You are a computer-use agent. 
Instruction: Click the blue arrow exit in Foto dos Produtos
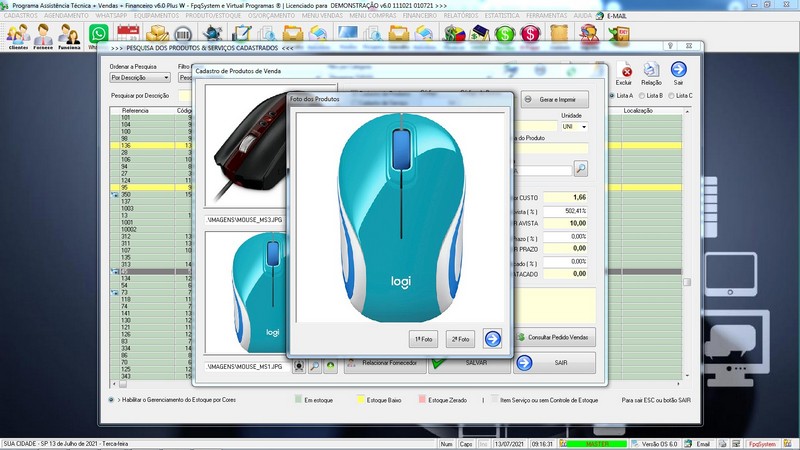point(492,339)
